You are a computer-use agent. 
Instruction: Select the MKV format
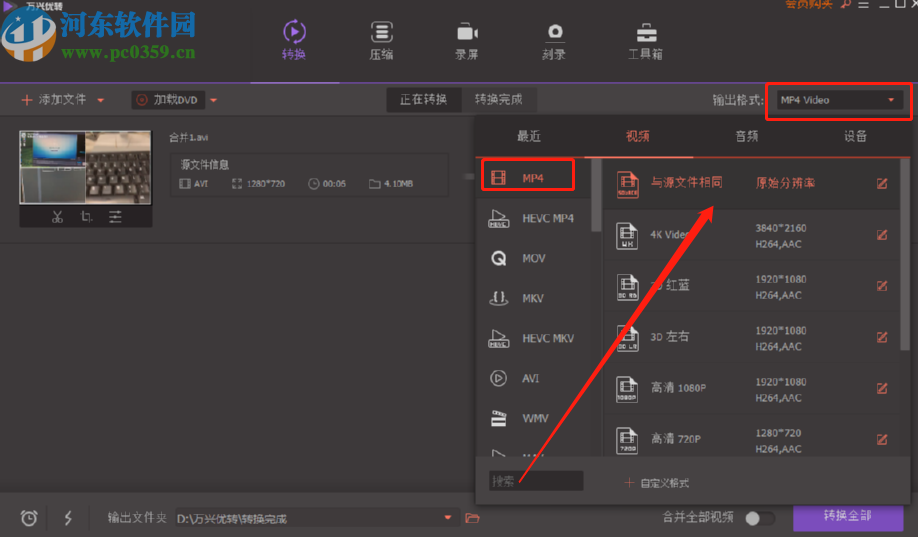pos(533,298)
